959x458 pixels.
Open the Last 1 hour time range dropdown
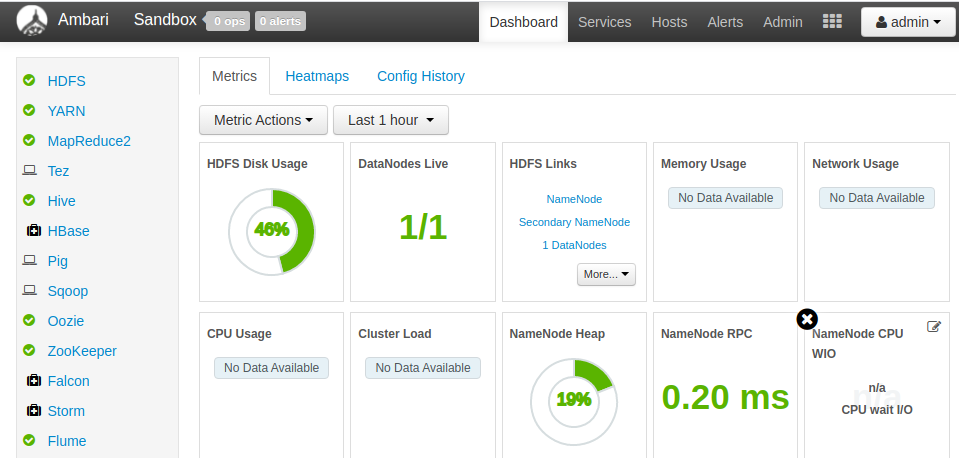[391, 120]
